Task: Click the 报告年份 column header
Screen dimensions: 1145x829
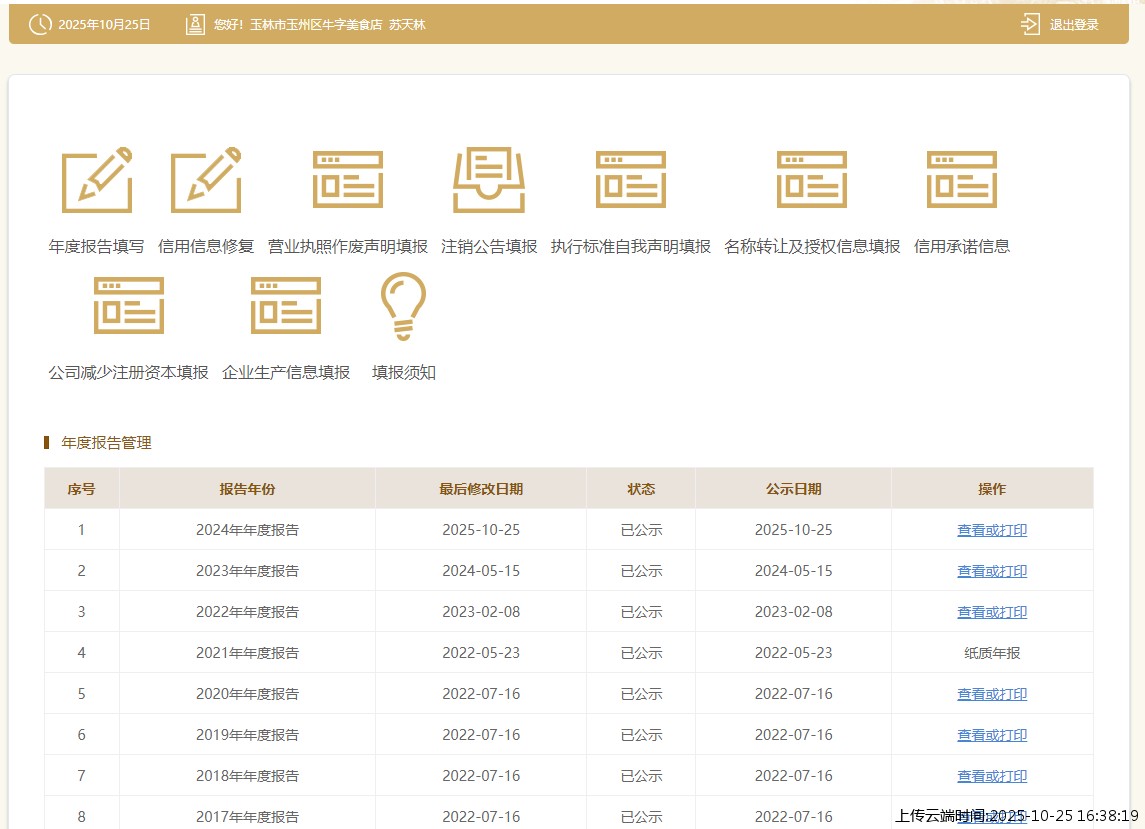Action: point(247,489)
